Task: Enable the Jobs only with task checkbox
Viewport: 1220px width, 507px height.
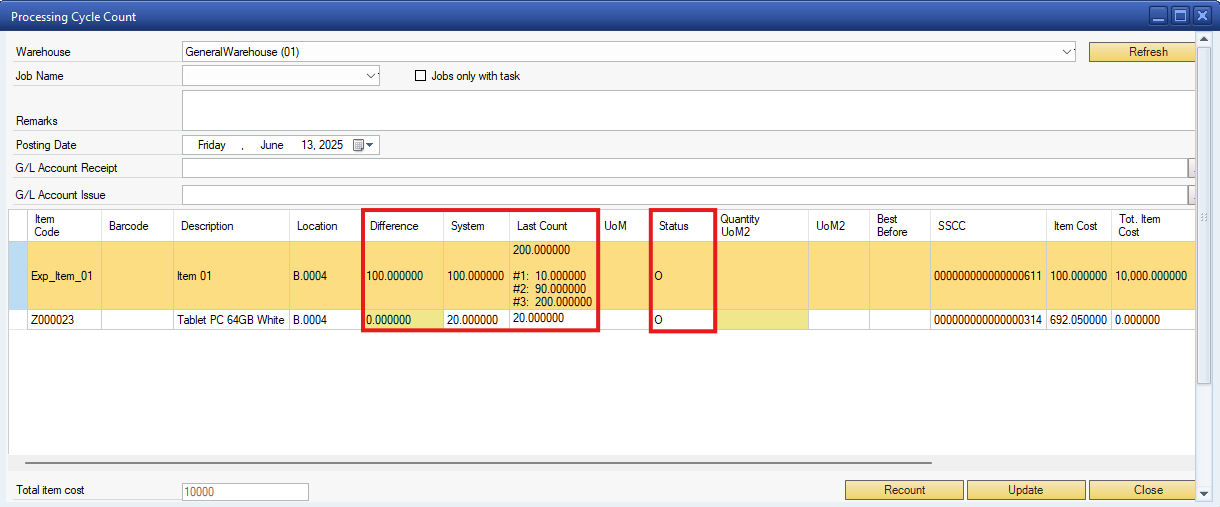Action: click(x=421, y=76)
